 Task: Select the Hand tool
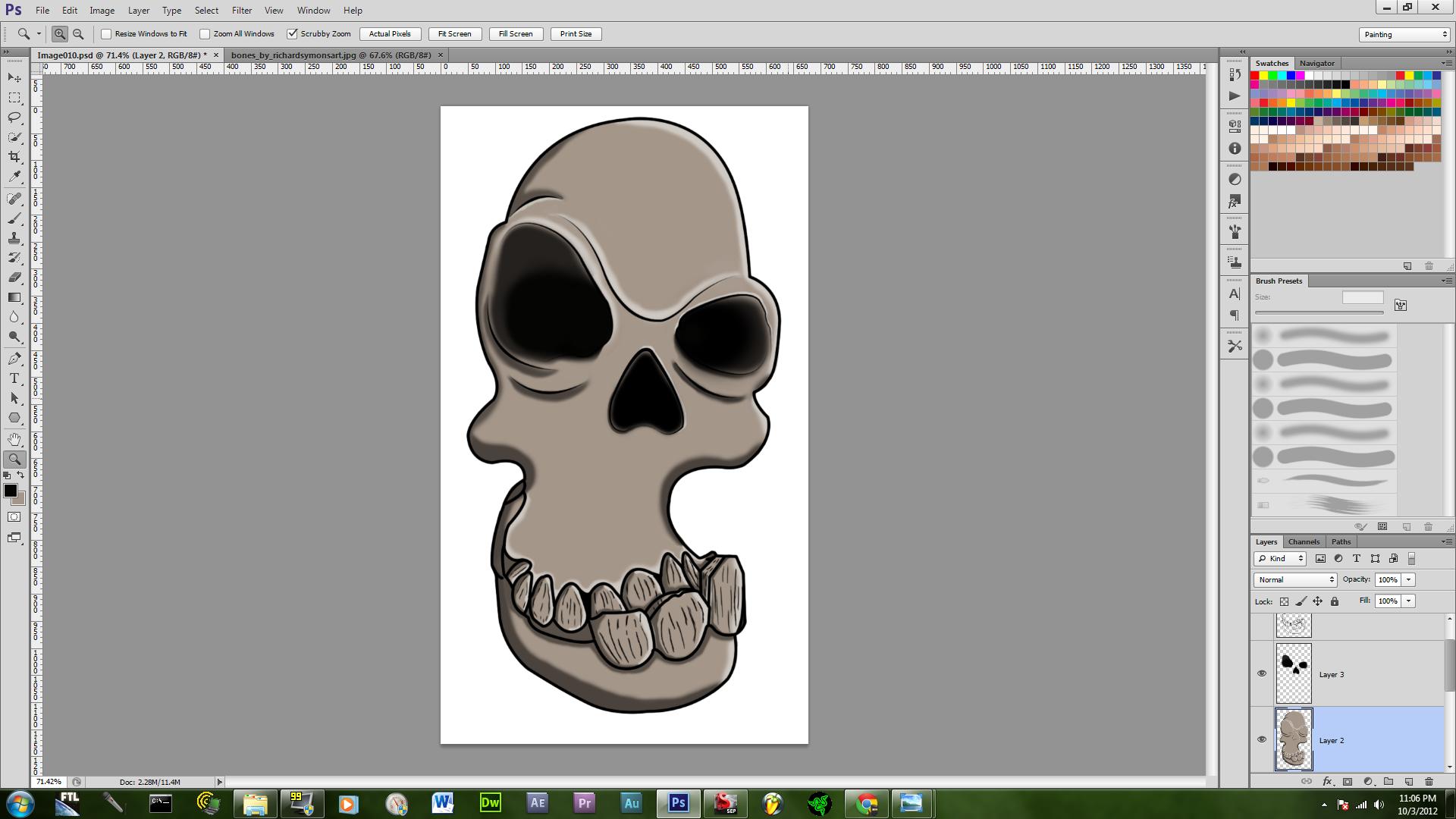14,440
